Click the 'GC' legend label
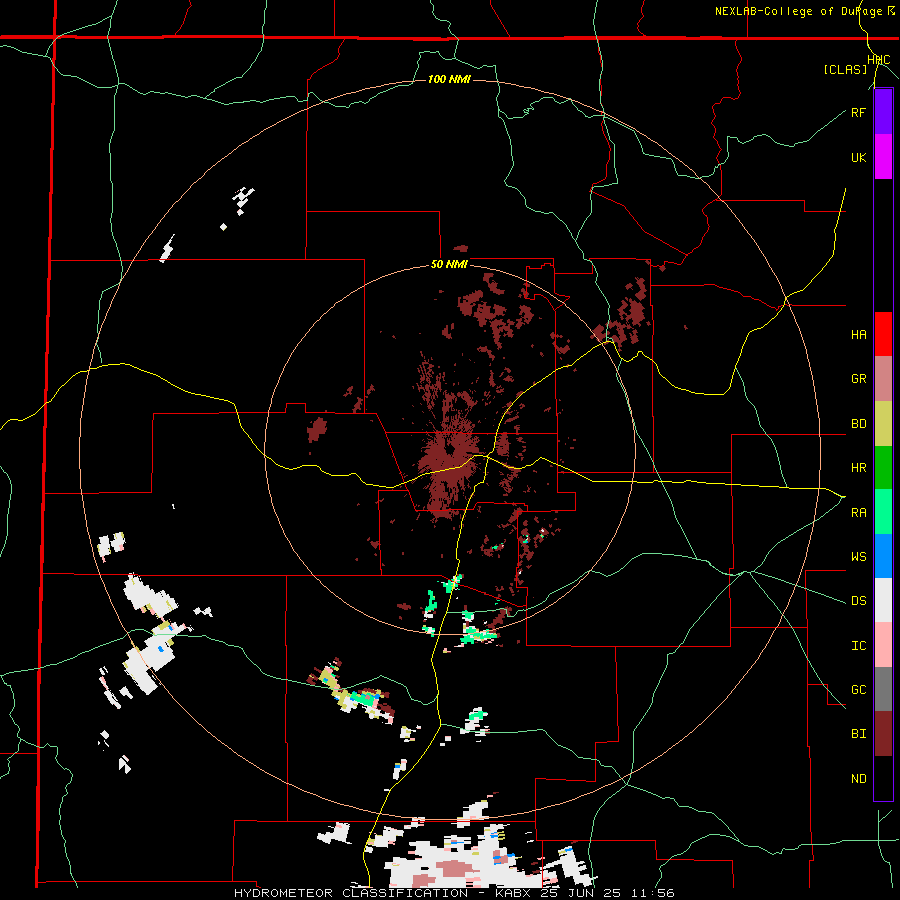Viewport: 900px width, 900px height. click(858, 689)
